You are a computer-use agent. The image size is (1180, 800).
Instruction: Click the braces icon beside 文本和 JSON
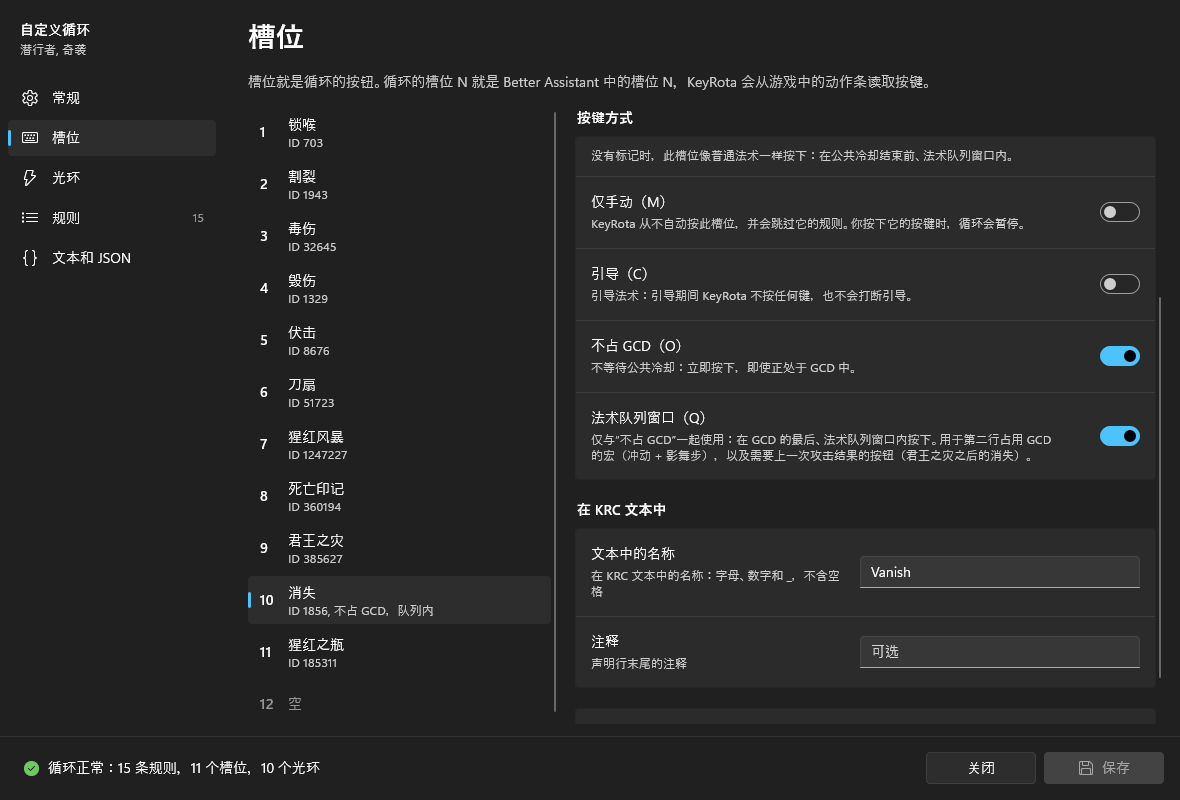[30, 257]
